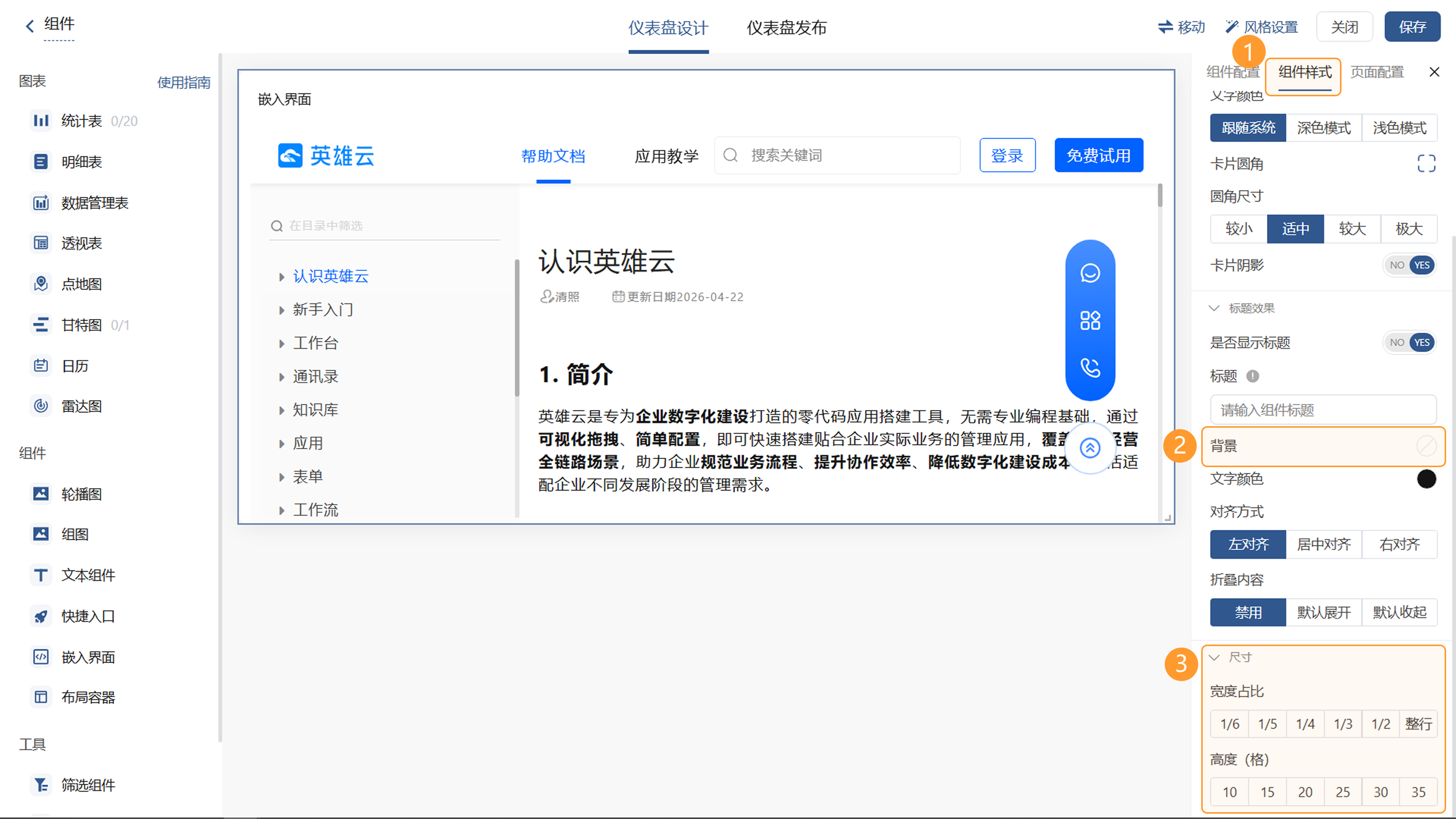
Task: Open the 组件配置 tab
Action: 1233,72
